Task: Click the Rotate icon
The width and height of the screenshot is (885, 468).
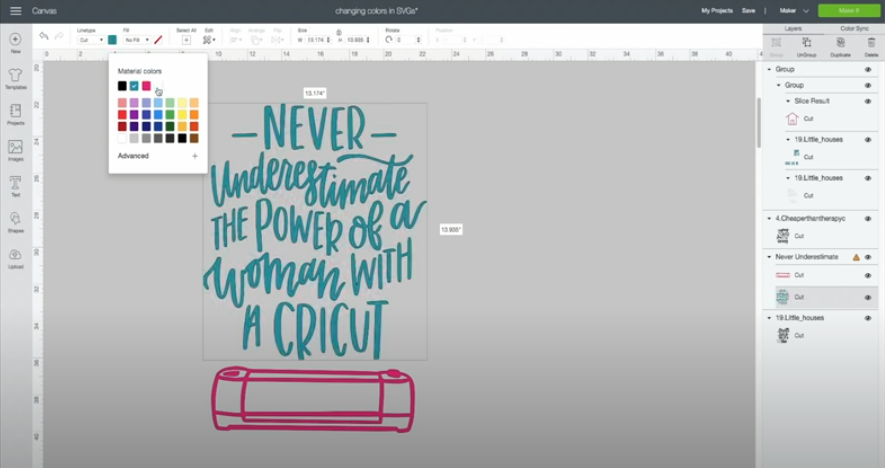Action: [388, 40]
